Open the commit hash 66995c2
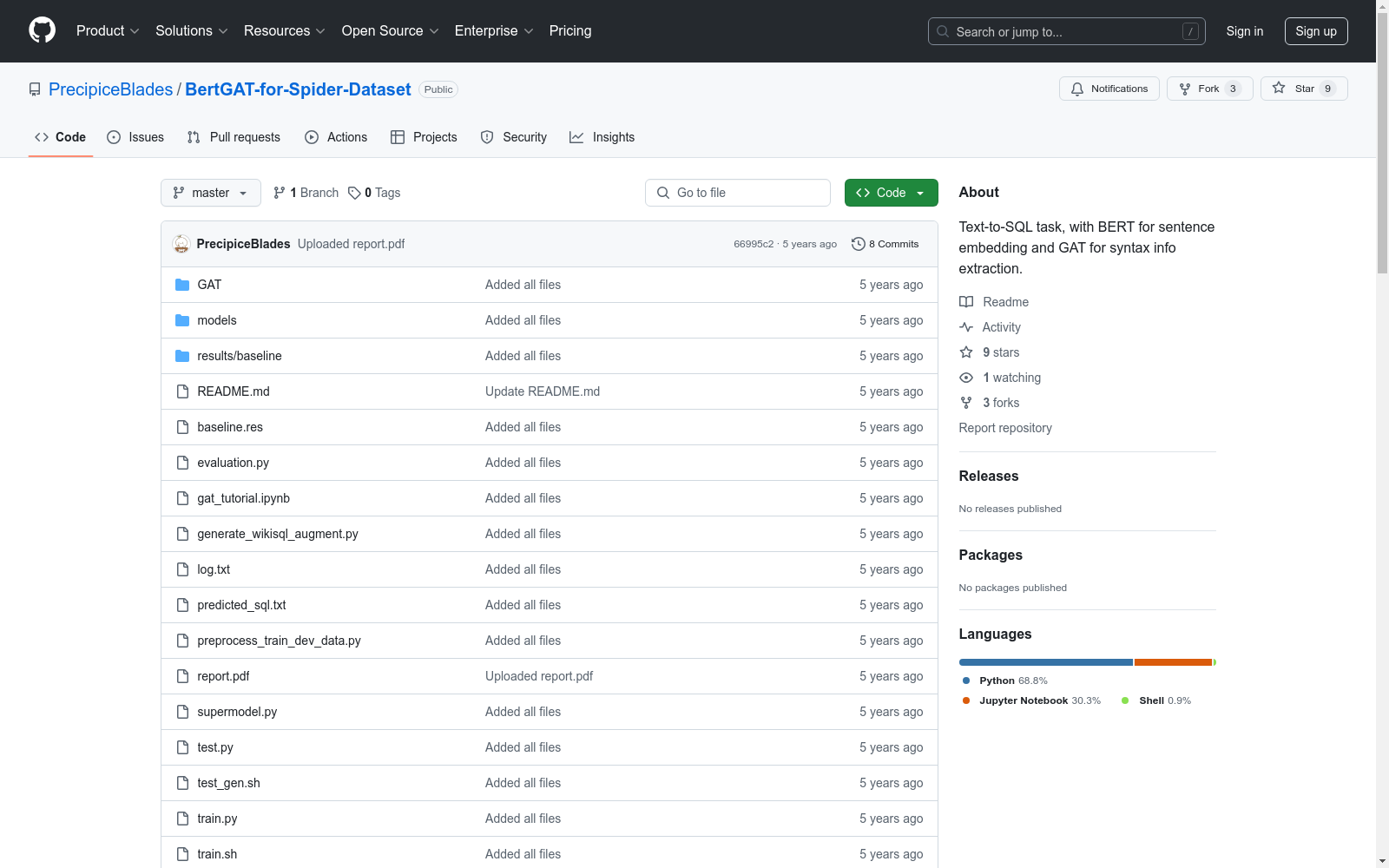 [754, 244]
